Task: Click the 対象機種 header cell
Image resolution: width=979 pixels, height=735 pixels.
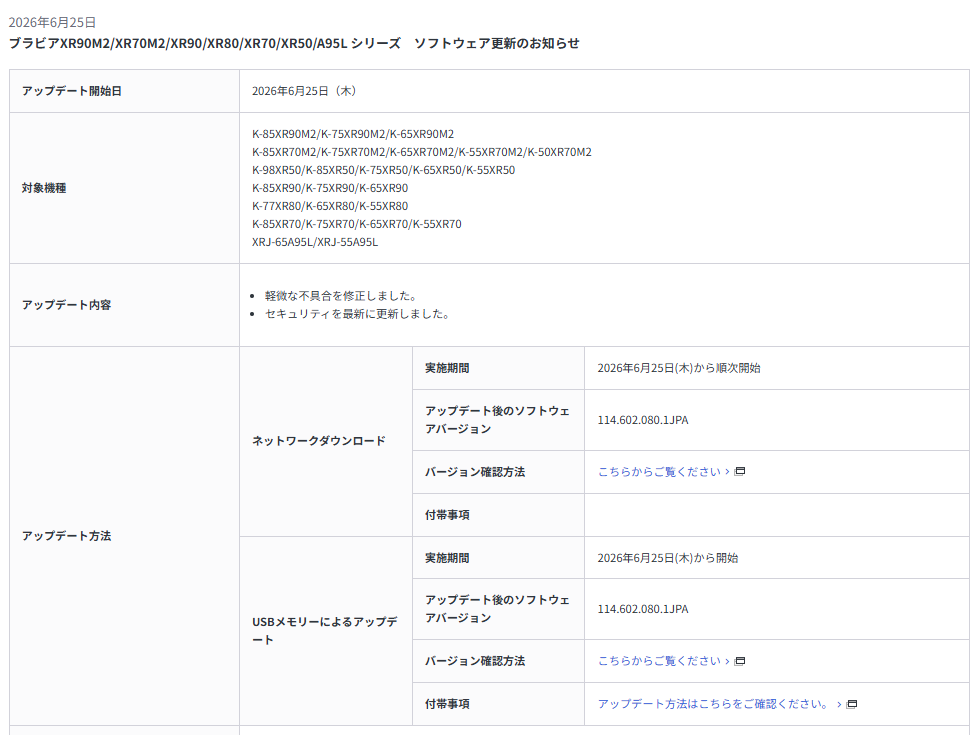Action: [x=124, y=188]
